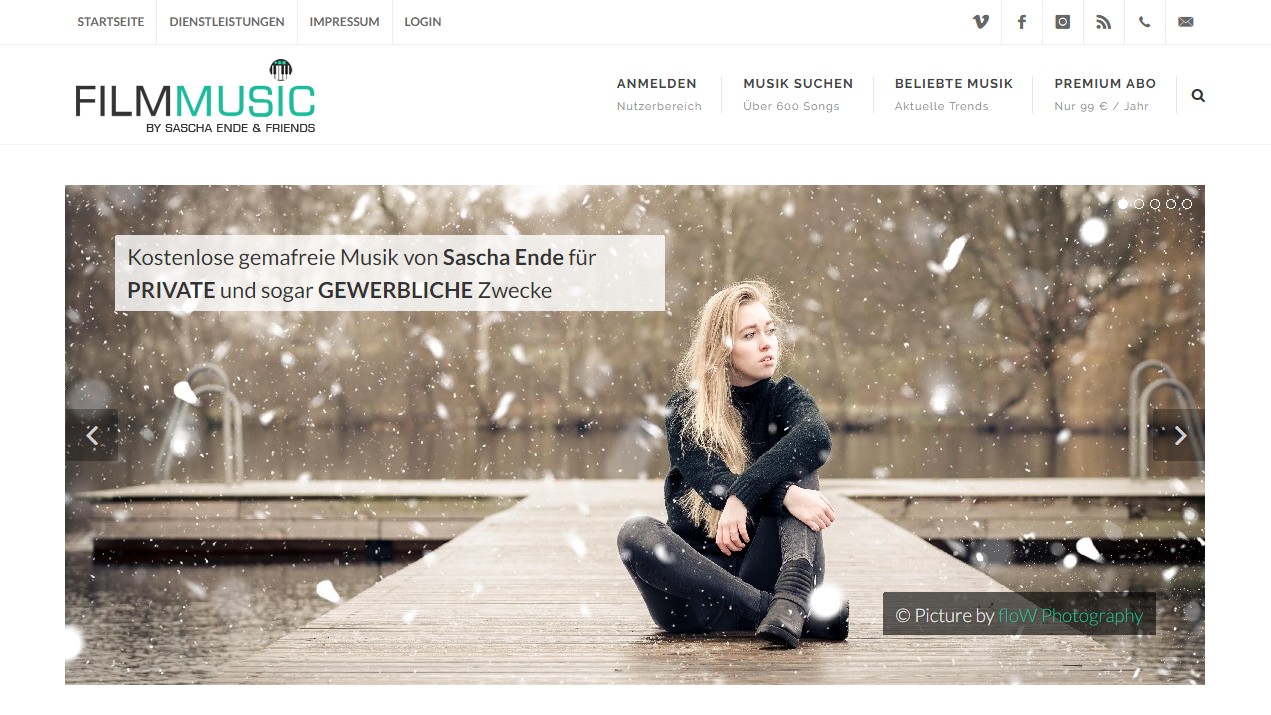The width and height of the screenshot is (1271, 715).
Task: Open search with the magnifier icon
Action: pyautogui.click(x=1198, y=96)
